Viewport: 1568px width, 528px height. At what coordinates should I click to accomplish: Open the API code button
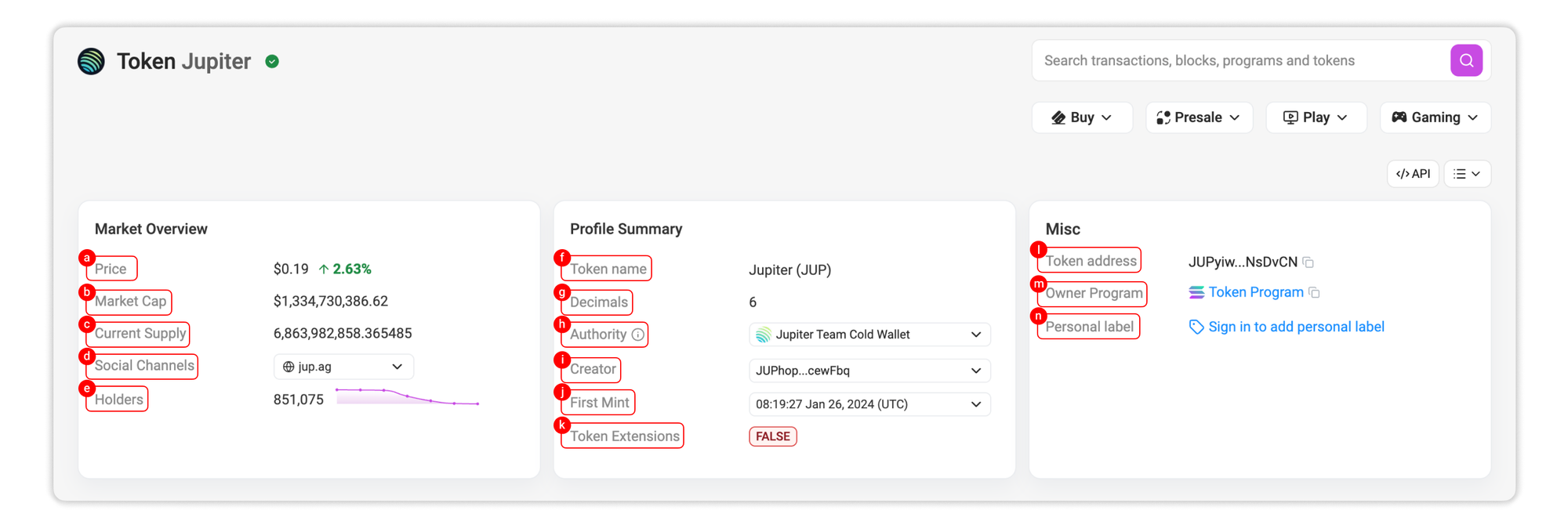(1413, 174)
